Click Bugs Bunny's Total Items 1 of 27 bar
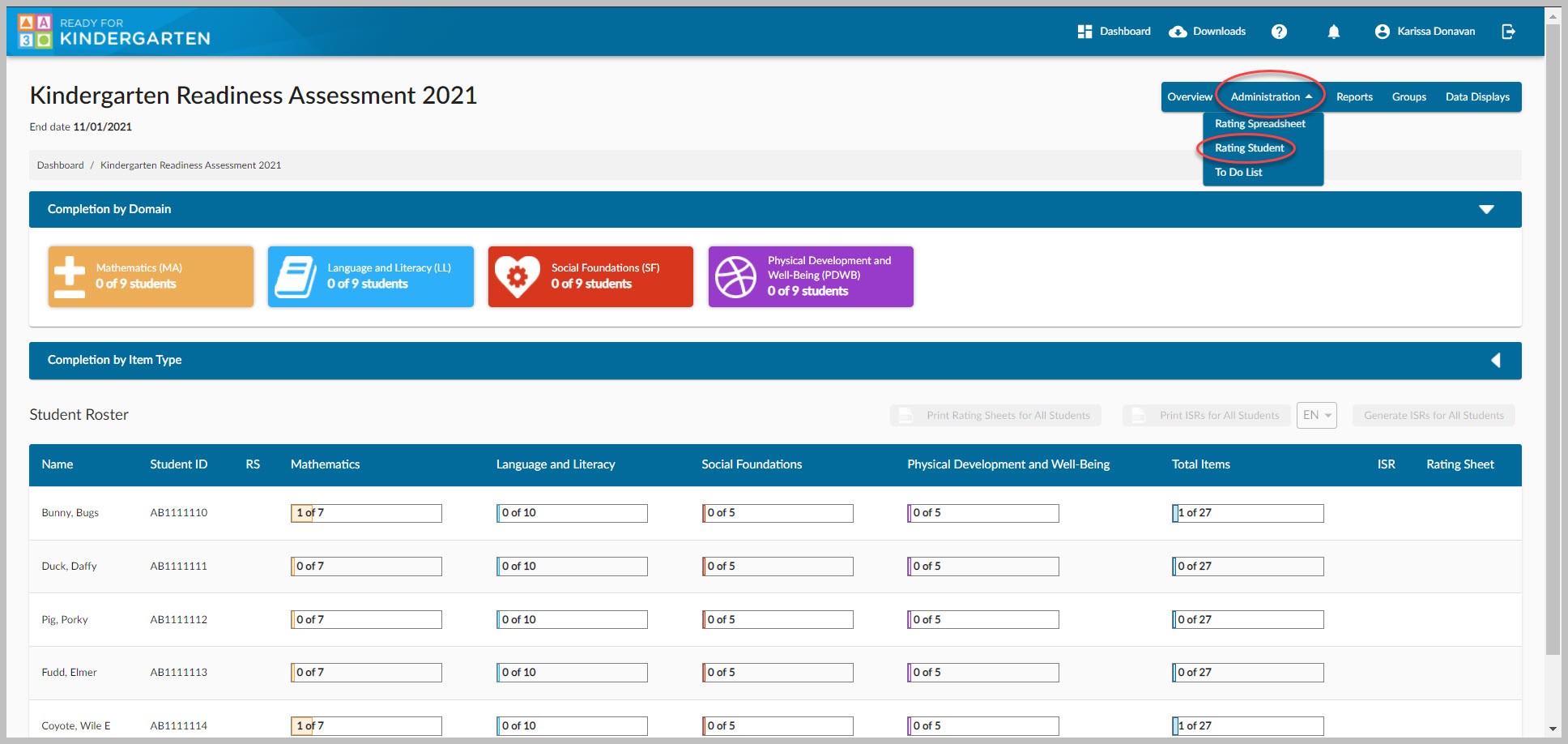Screen dimensions: 1568x744 point(1248,513)
